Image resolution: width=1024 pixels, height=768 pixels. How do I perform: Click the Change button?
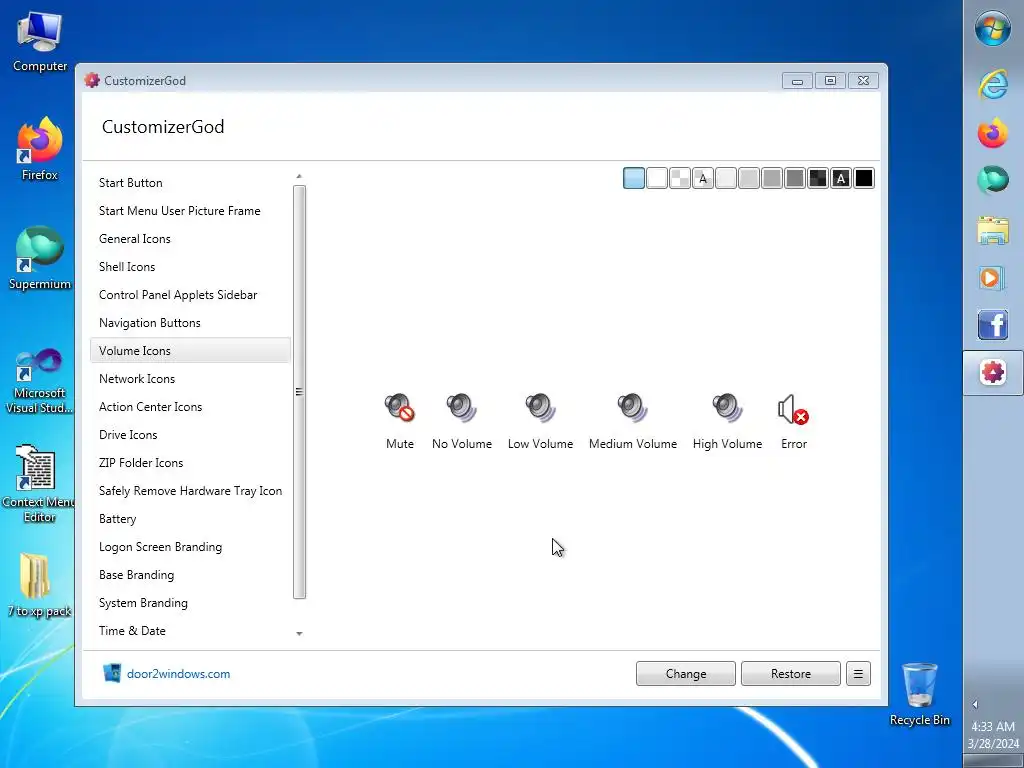tap(686, 674)
